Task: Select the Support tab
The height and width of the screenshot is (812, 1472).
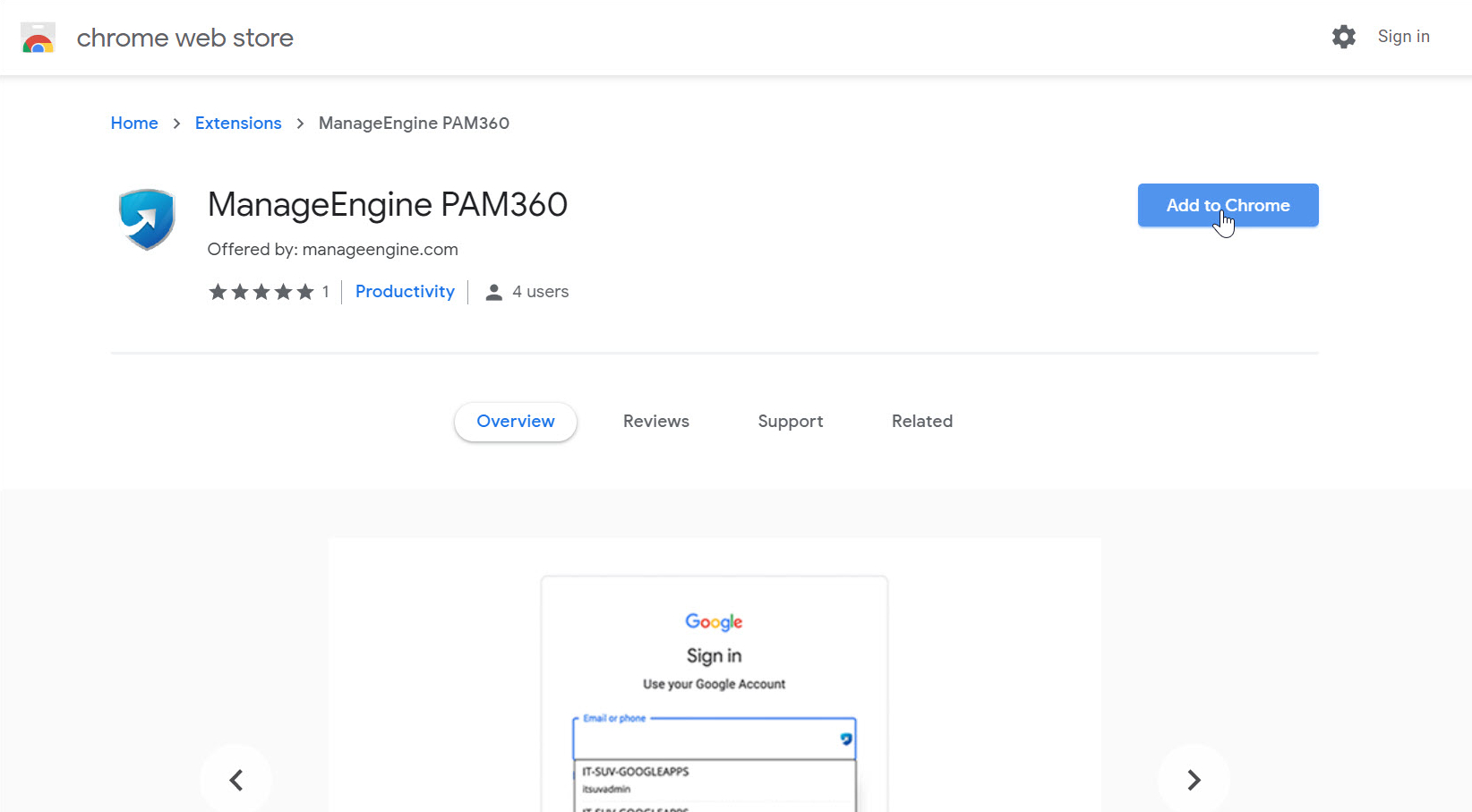Action: (x=791, y=422)
